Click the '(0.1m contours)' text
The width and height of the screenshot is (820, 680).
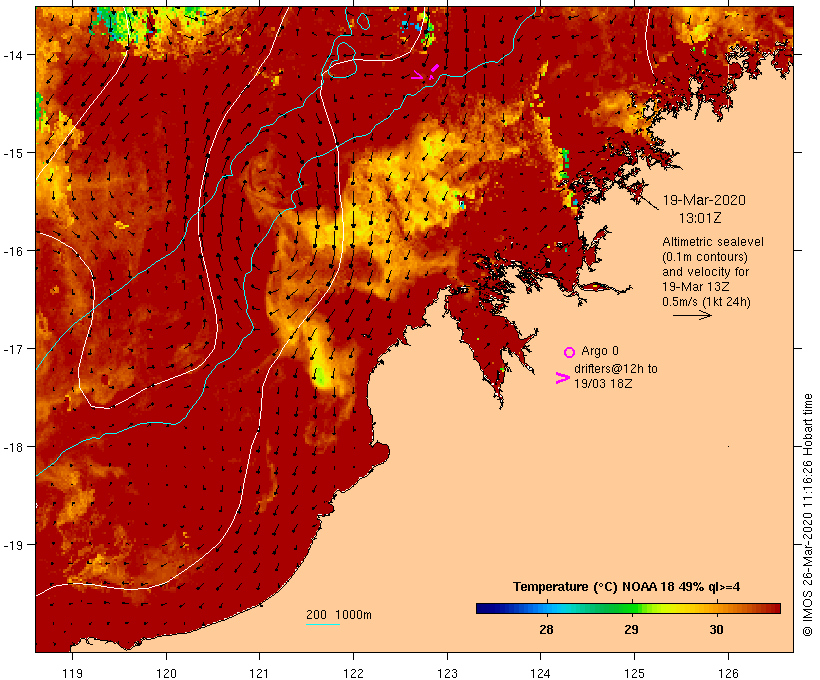click(704, 257)
